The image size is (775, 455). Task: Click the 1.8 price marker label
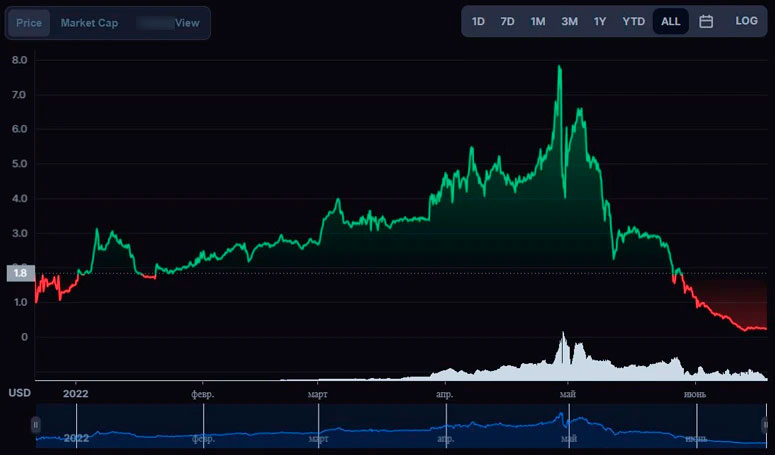pyautogui.click(x=20, y=273)
